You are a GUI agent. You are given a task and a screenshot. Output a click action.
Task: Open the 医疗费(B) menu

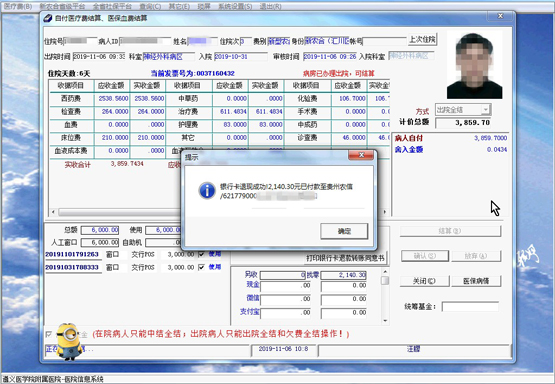tap(18, 6)
